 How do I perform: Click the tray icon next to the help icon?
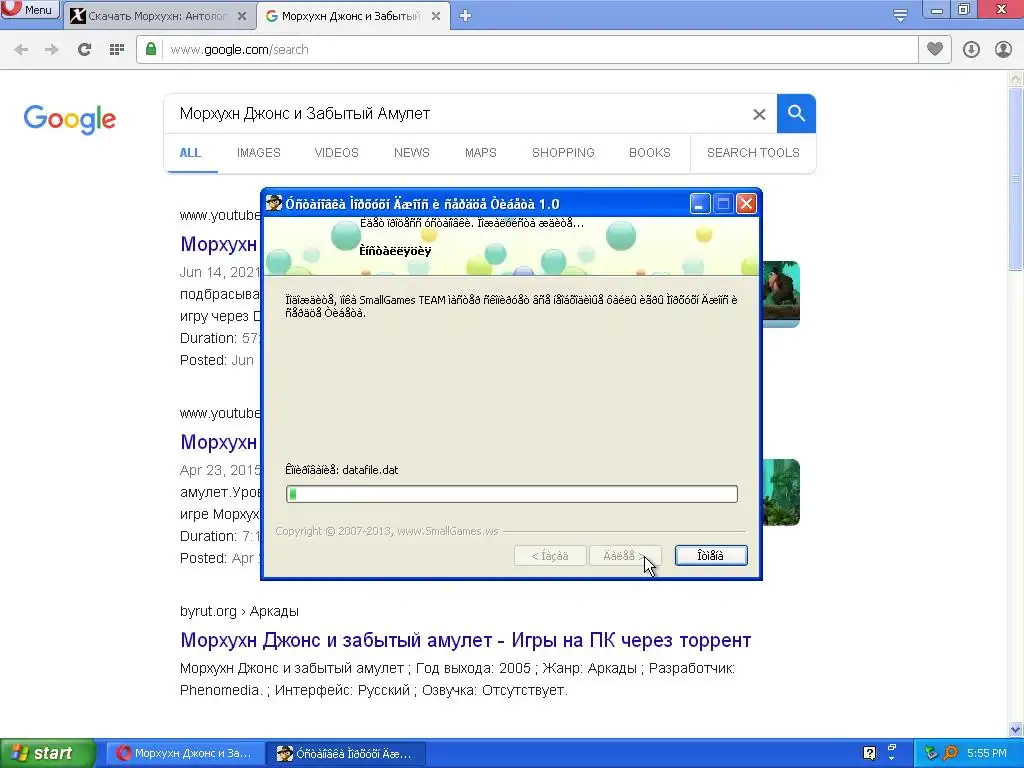(892, 752)
